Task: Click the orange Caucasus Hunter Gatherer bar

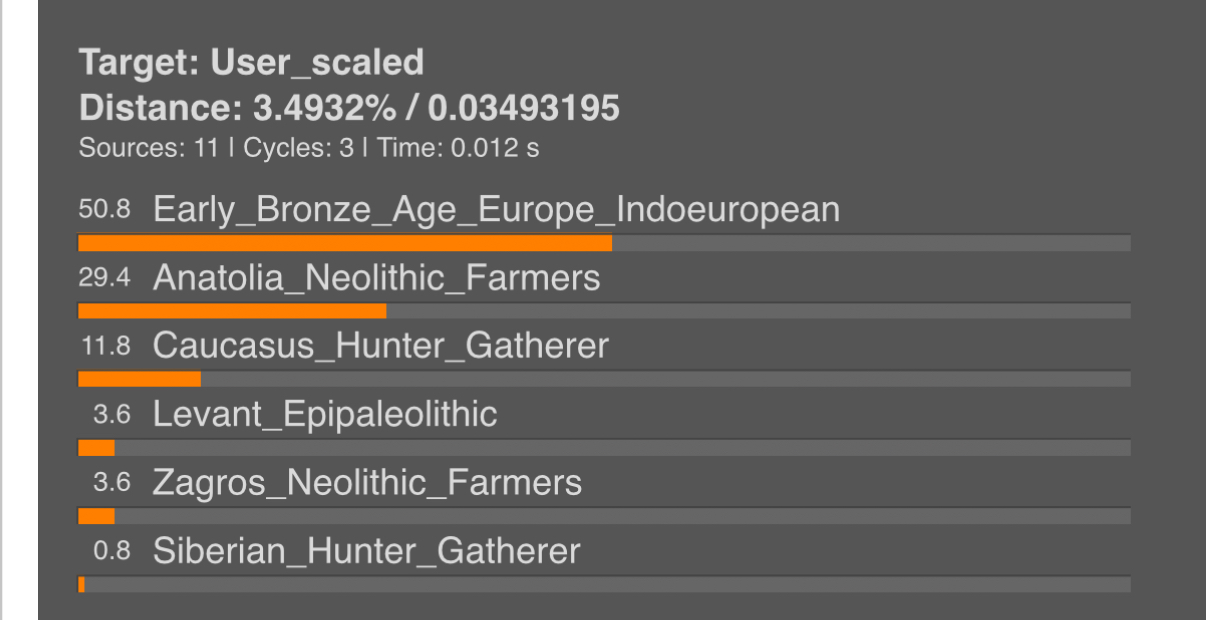Action: (x=139, y=379)
